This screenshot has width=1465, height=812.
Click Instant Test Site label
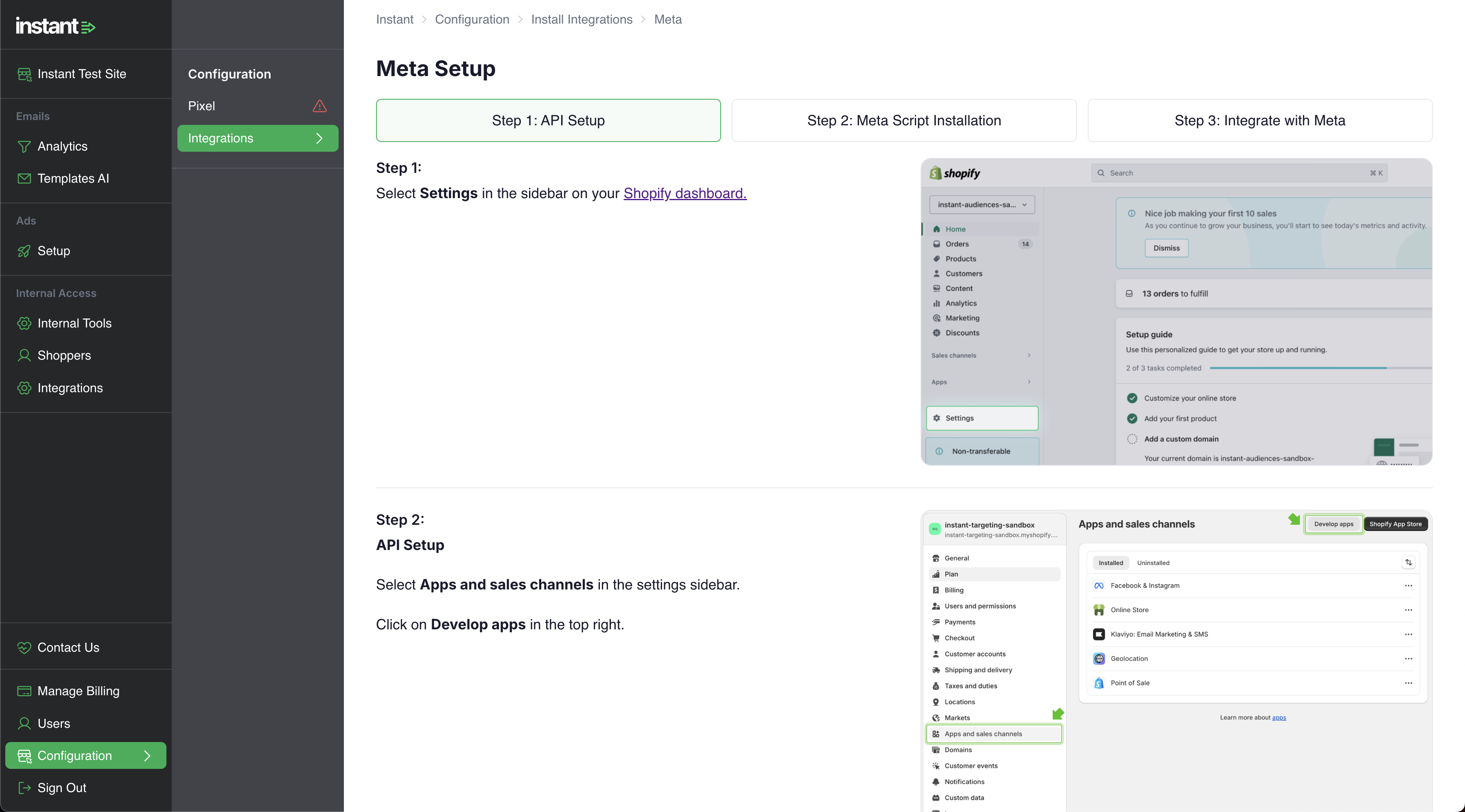[x=82, y=74]
